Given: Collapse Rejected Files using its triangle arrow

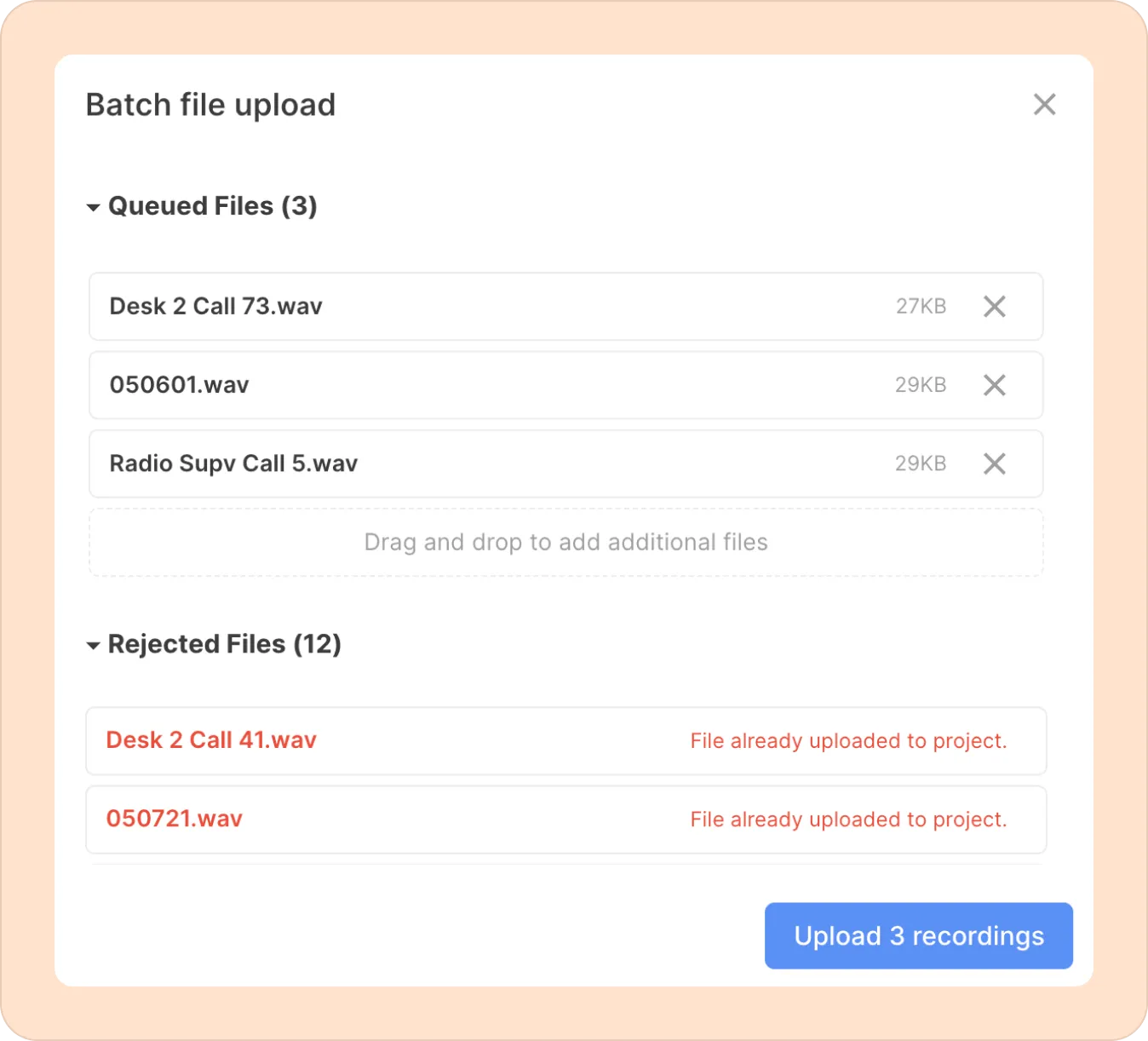Looking at the screenshot, I should point(94,646).
